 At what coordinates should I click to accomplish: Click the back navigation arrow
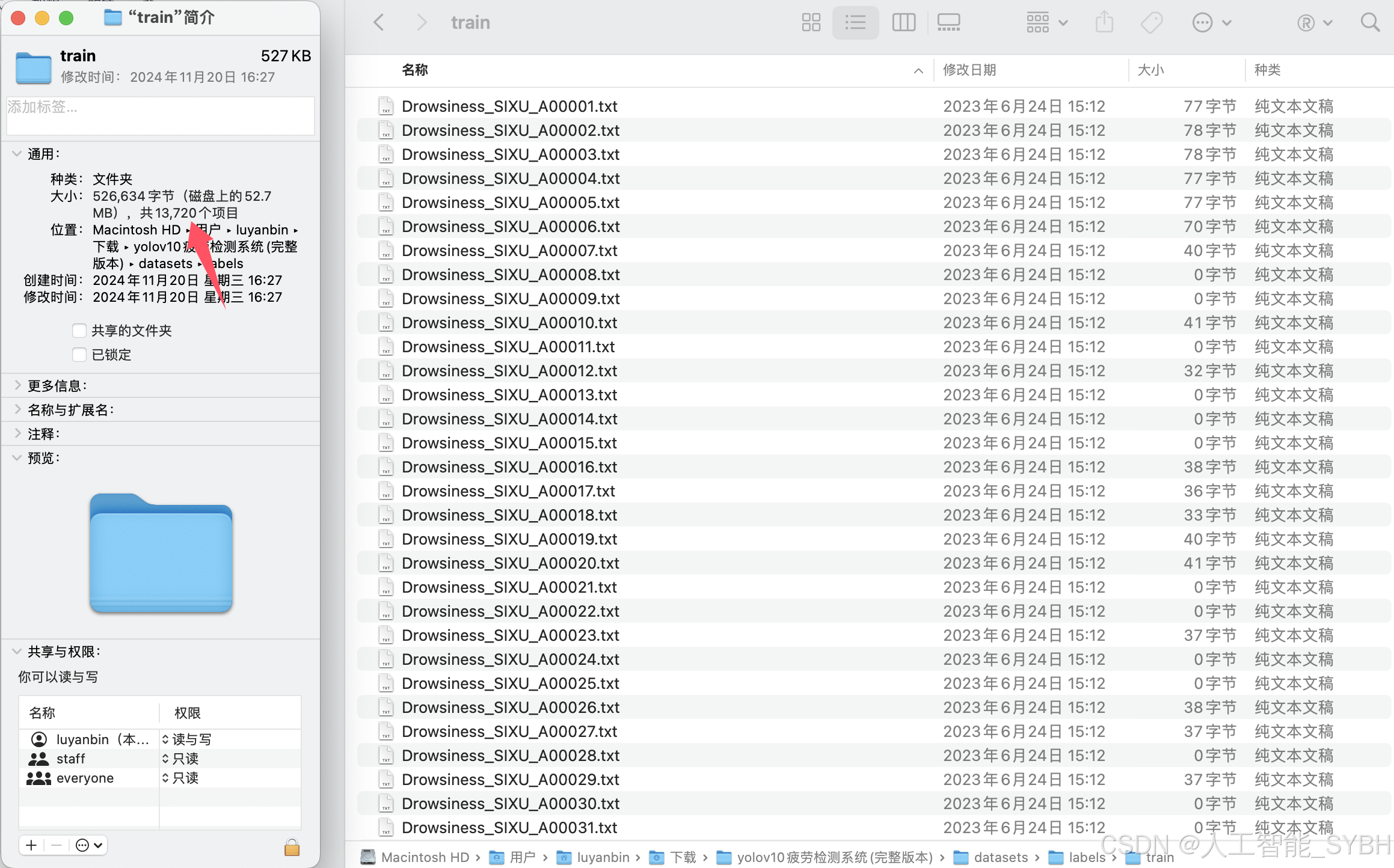tap(379, 23)
